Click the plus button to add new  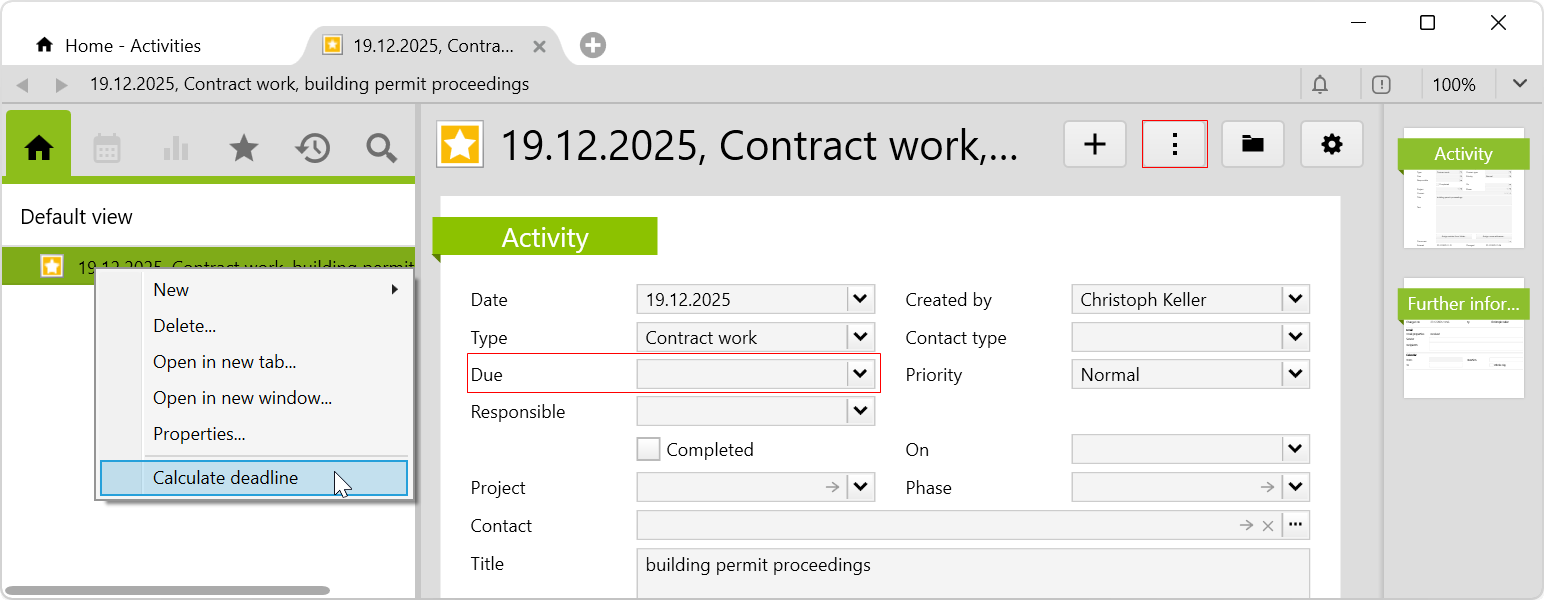pos(1095,145)
